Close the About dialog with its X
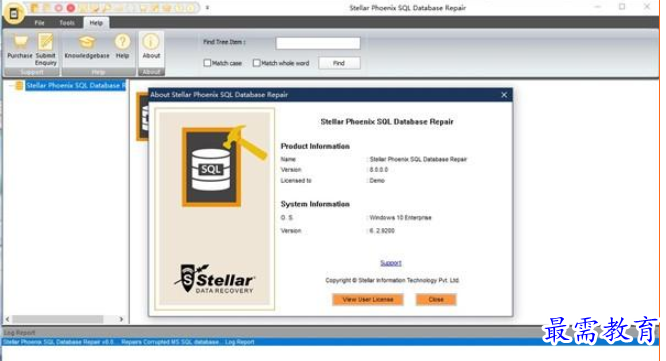Image resolution: width=666 pixels, height=361 pixels. [504, 95]
